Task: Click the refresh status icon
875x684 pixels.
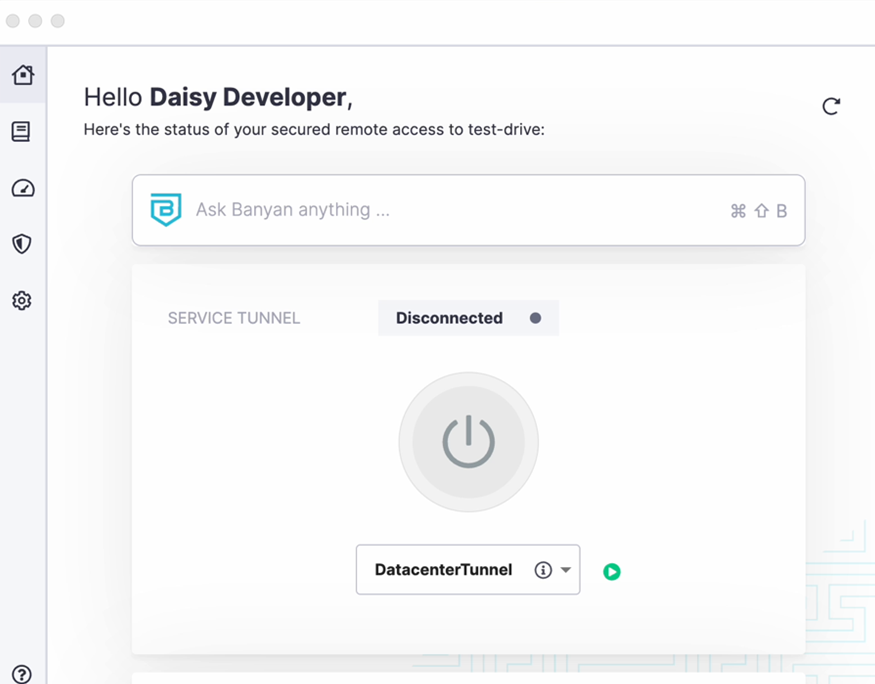Action: 831,106
